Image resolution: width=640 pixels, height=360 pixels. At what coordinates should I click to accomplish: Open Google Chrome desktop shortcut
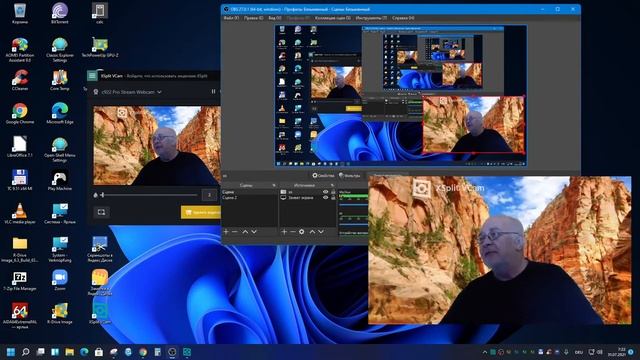click(20, 113)
